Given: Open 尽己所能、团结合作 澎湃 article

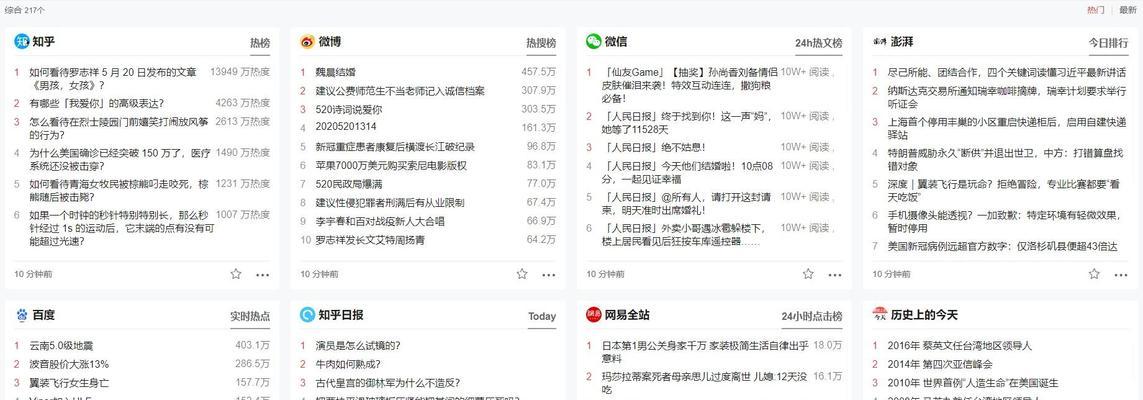Looking at the screenshot, I should point(1006,72).
